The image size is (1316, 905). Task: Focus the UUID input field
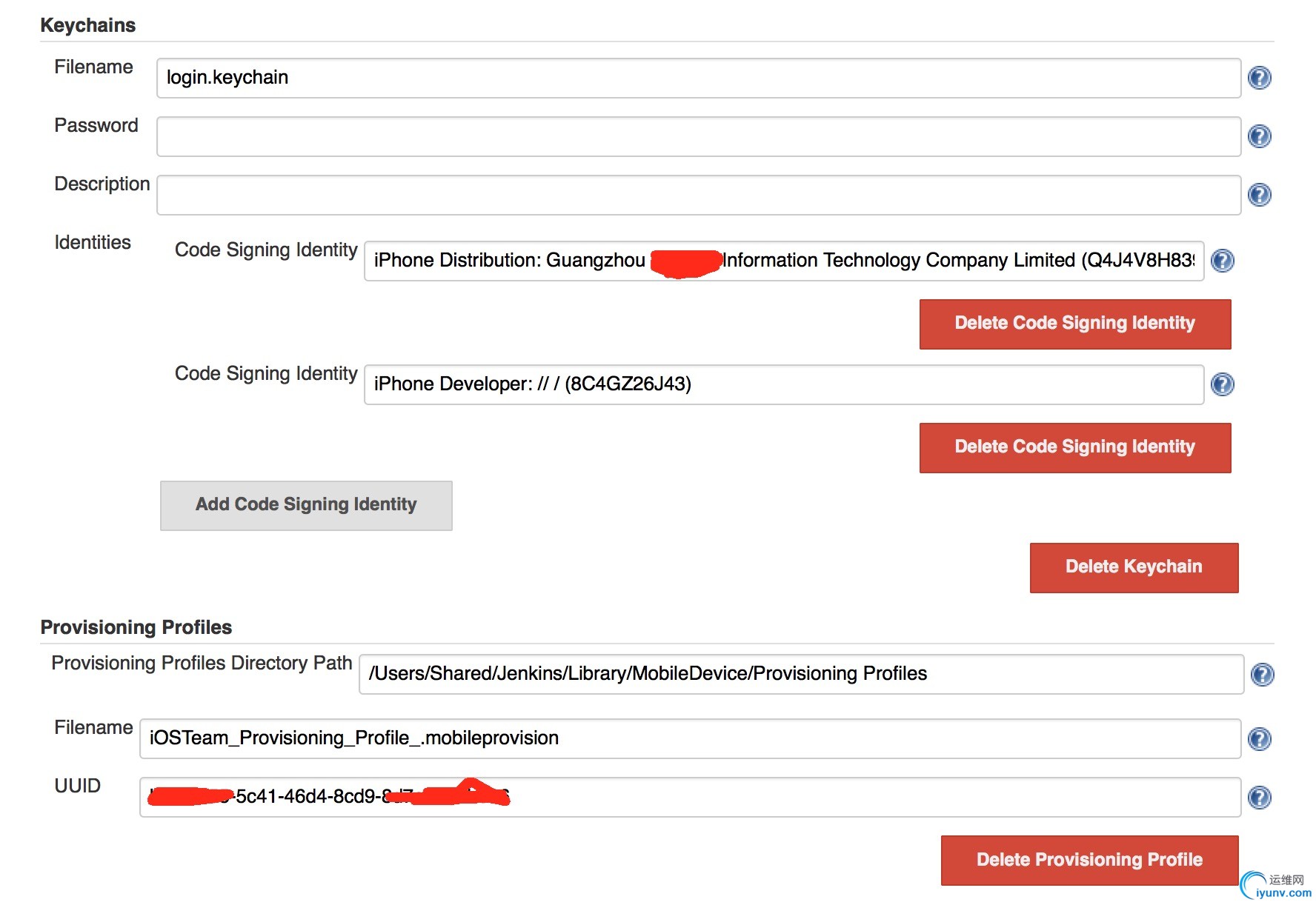pyautogui.click(x=690, y=797)
